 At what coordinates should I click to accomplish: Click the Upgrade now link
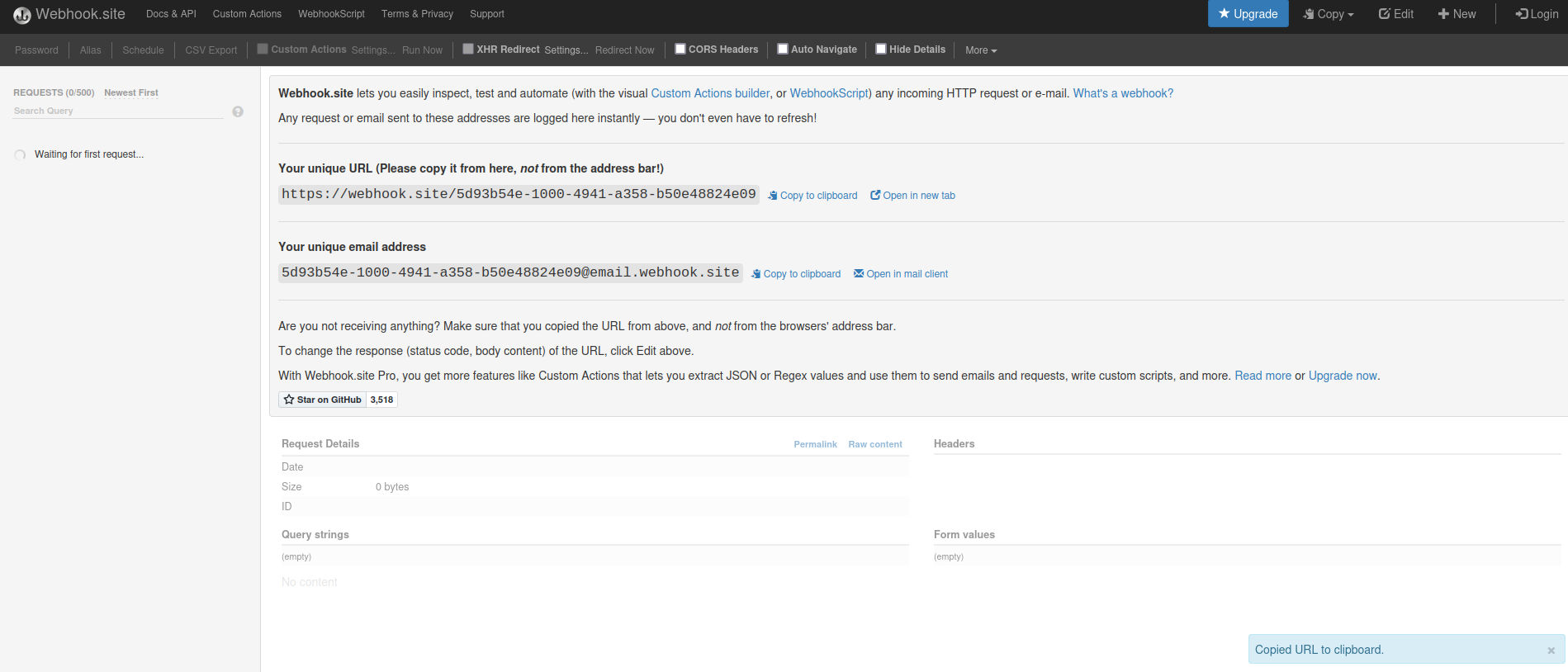pyautogui.click(x=1343, y=376)
